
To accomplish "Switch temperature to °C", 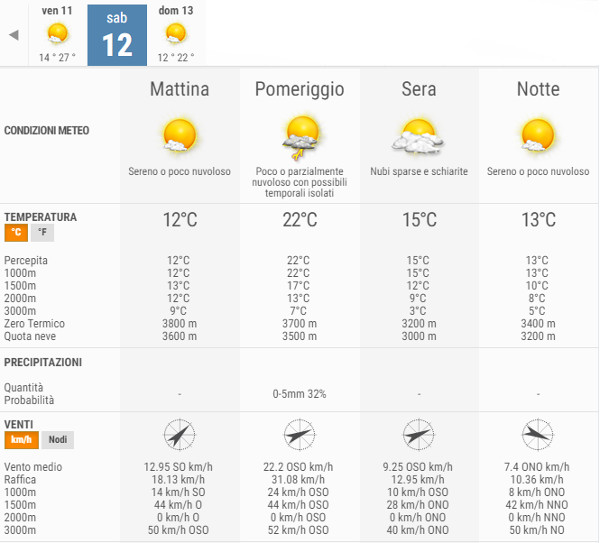I will [16, 232].
